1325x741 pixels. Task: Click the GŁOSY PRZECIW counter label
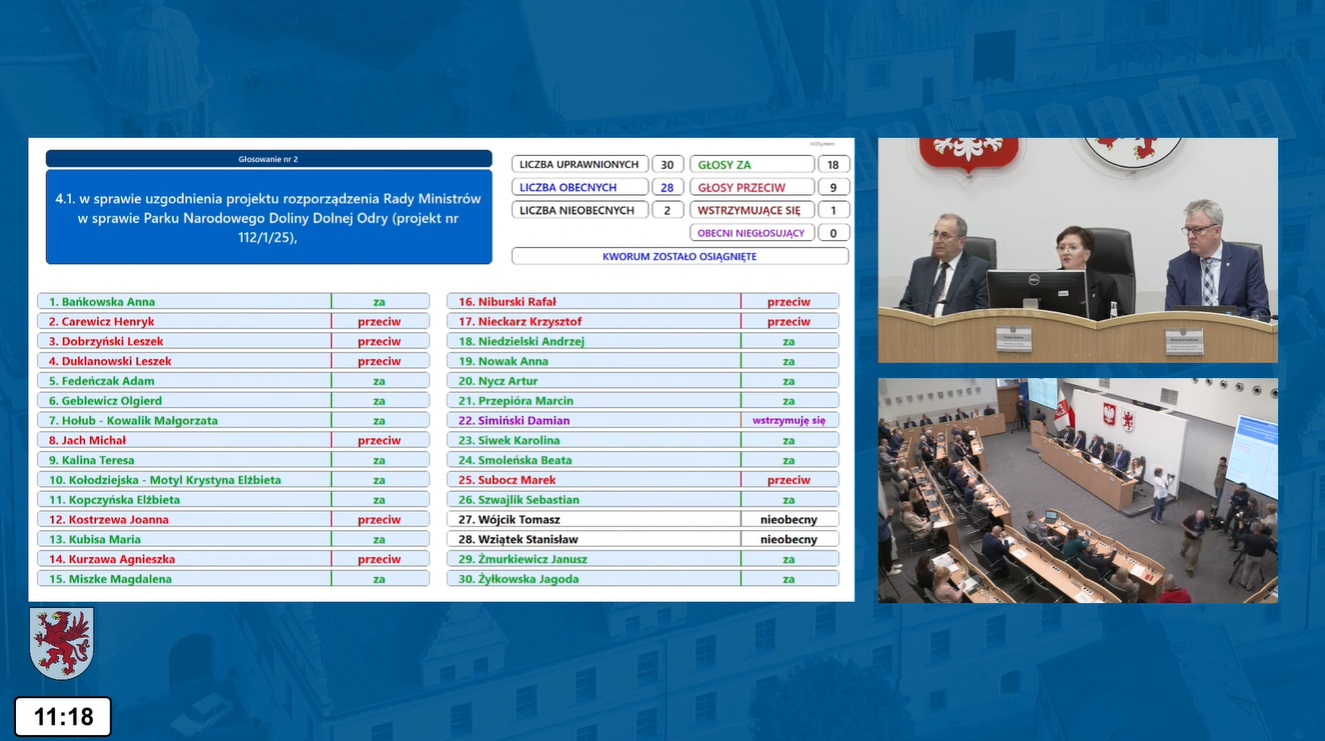[x=752, y=187]
